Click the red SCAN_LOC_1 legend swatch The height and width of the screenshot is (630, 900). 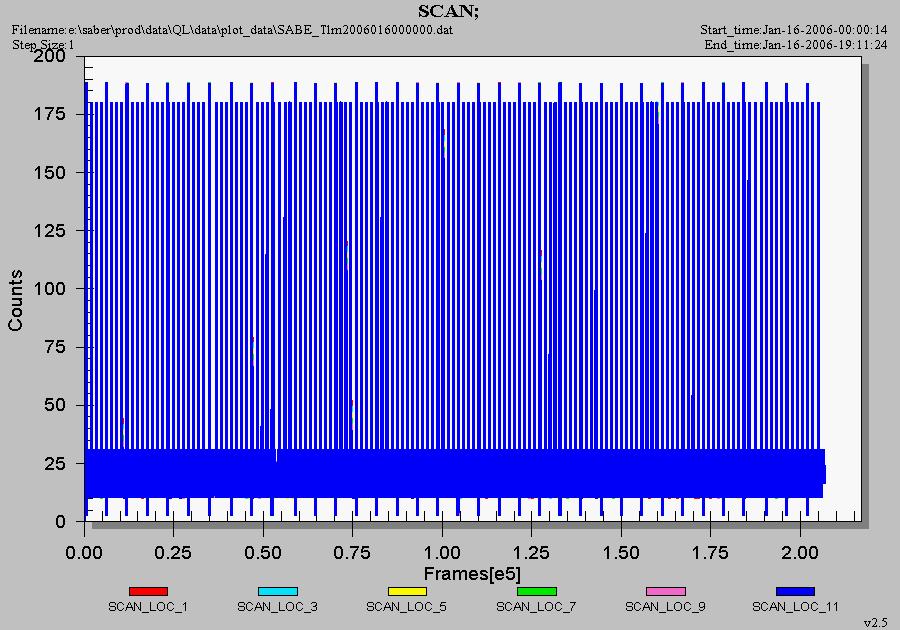click(148, 592)
